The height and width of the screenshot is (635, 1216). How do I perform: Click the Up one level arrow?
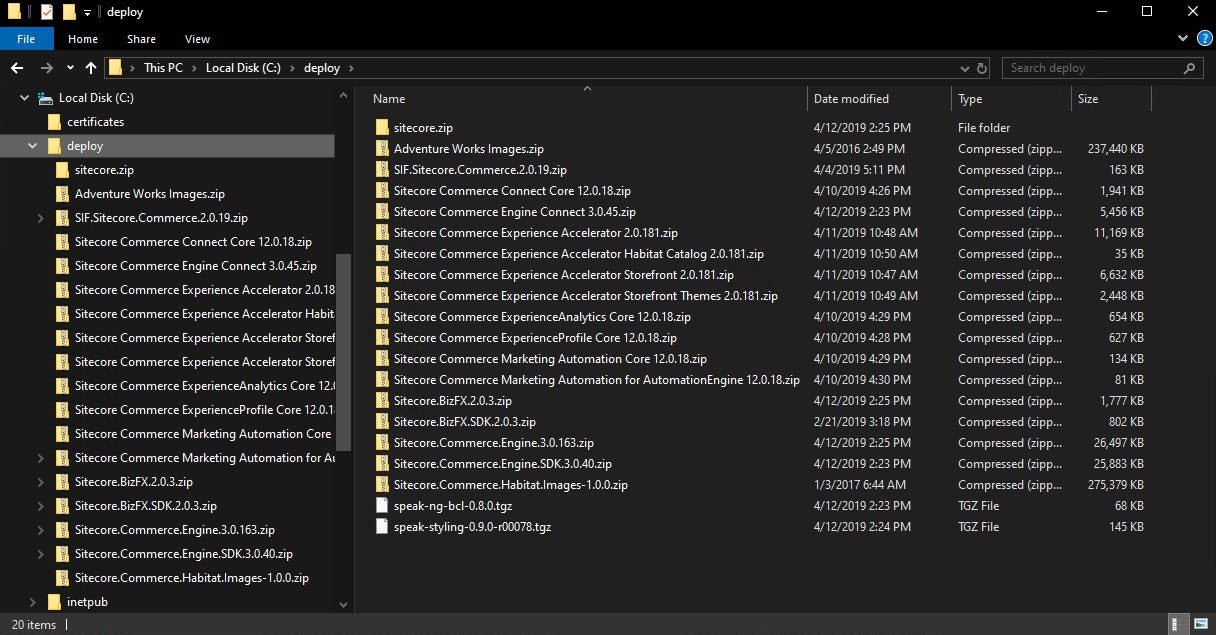[x=91, y=68]
